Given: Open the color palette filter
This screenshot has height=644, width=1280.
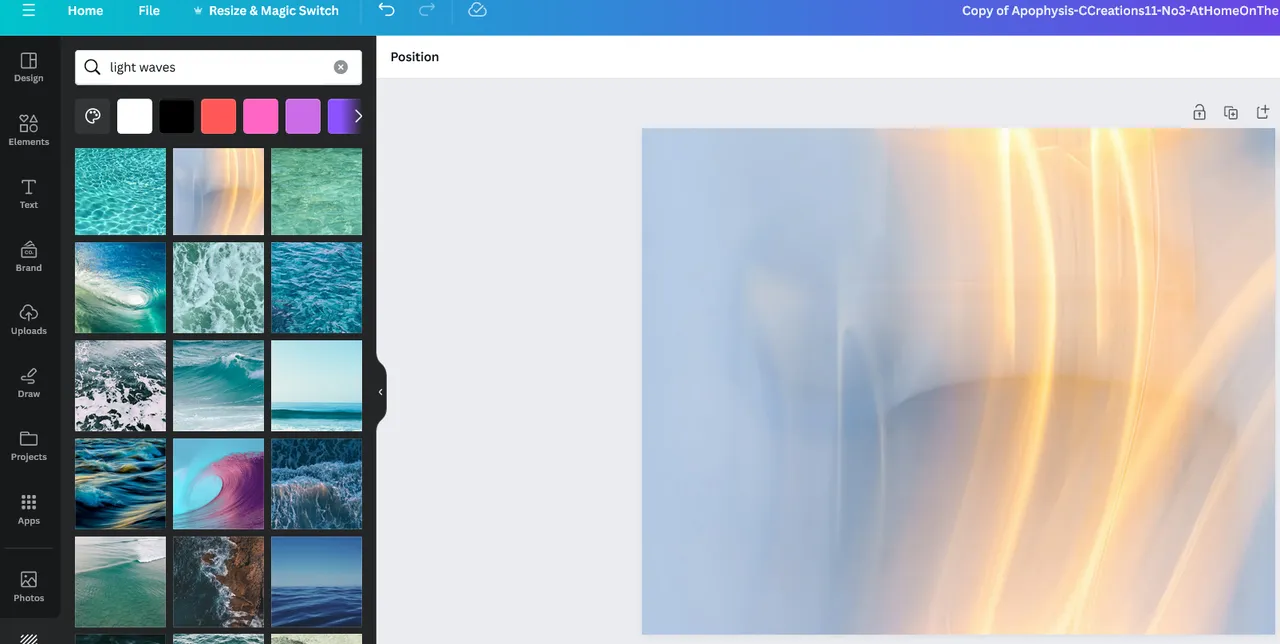Looking at the screenshot, I should coord(93,116).
